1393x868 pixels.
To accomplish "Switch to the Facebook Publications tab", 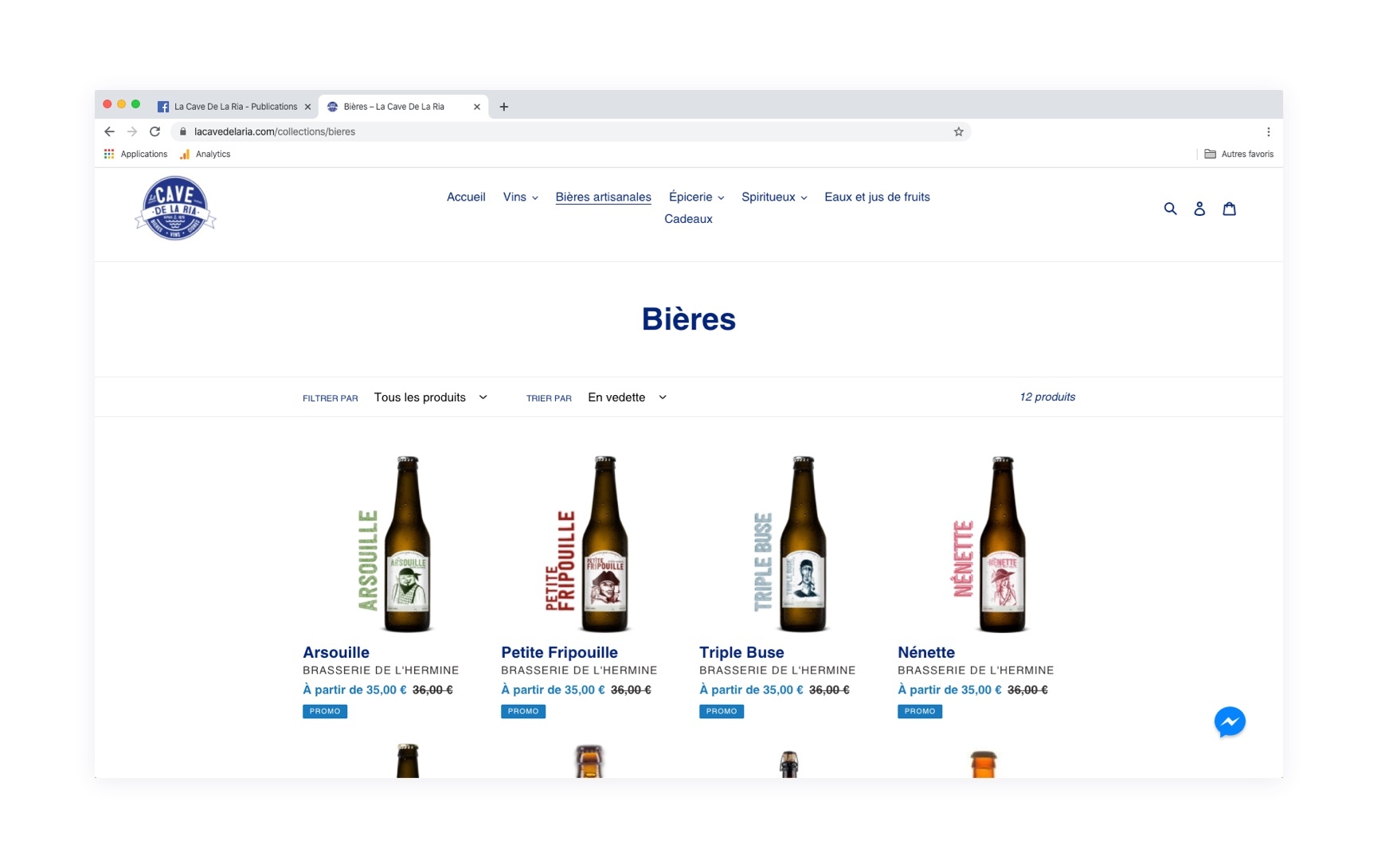I will tap(236, 107).
